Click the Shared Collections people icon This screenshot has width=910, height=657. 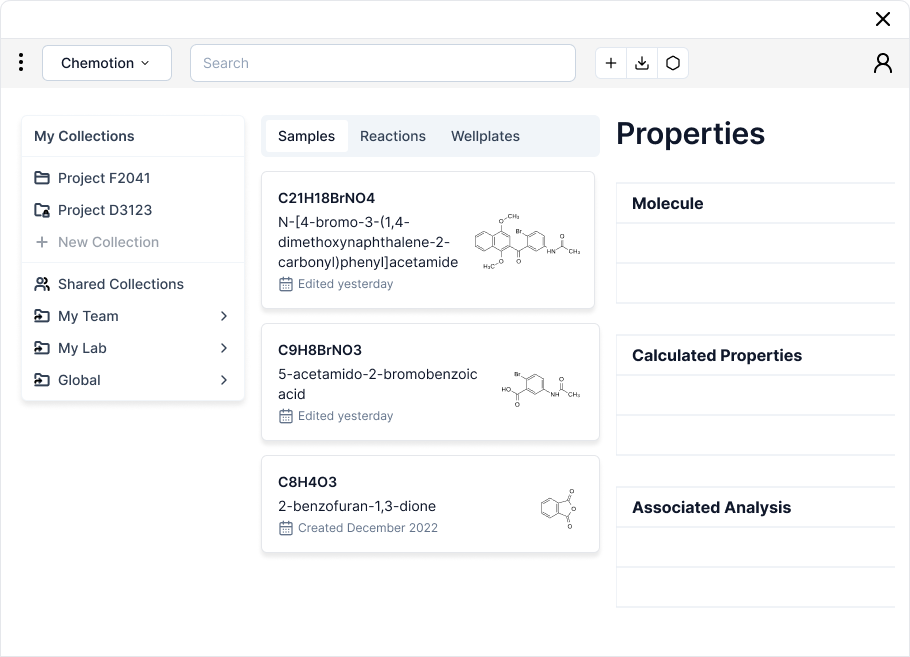[42, 284]
